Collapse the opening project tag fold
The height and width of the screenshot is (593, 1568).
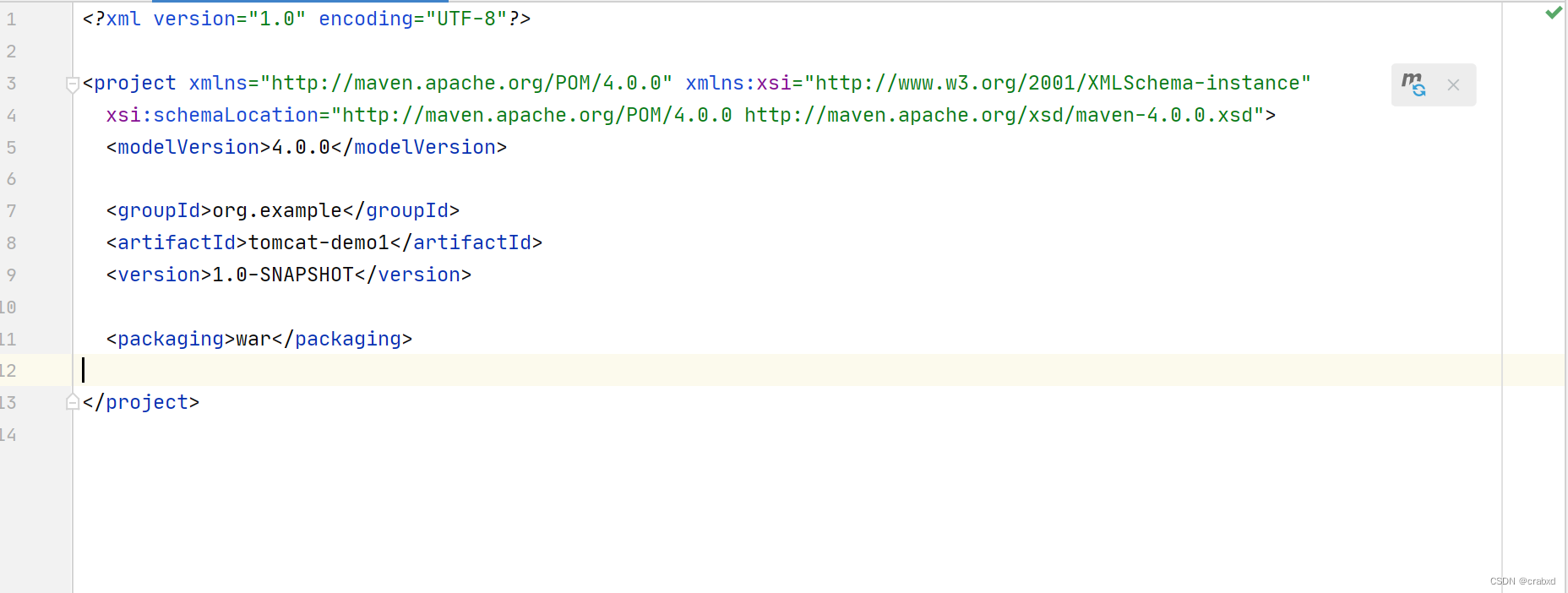click(72, 84)
